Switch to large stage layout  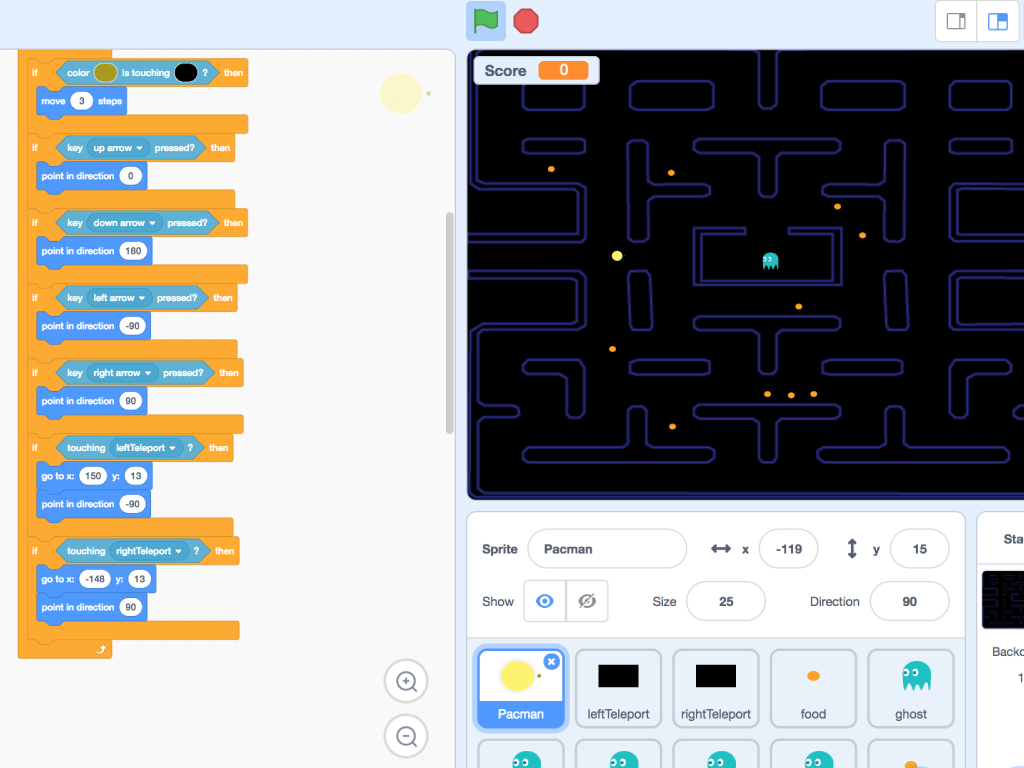pyautogui.click(x=997, y=22)
